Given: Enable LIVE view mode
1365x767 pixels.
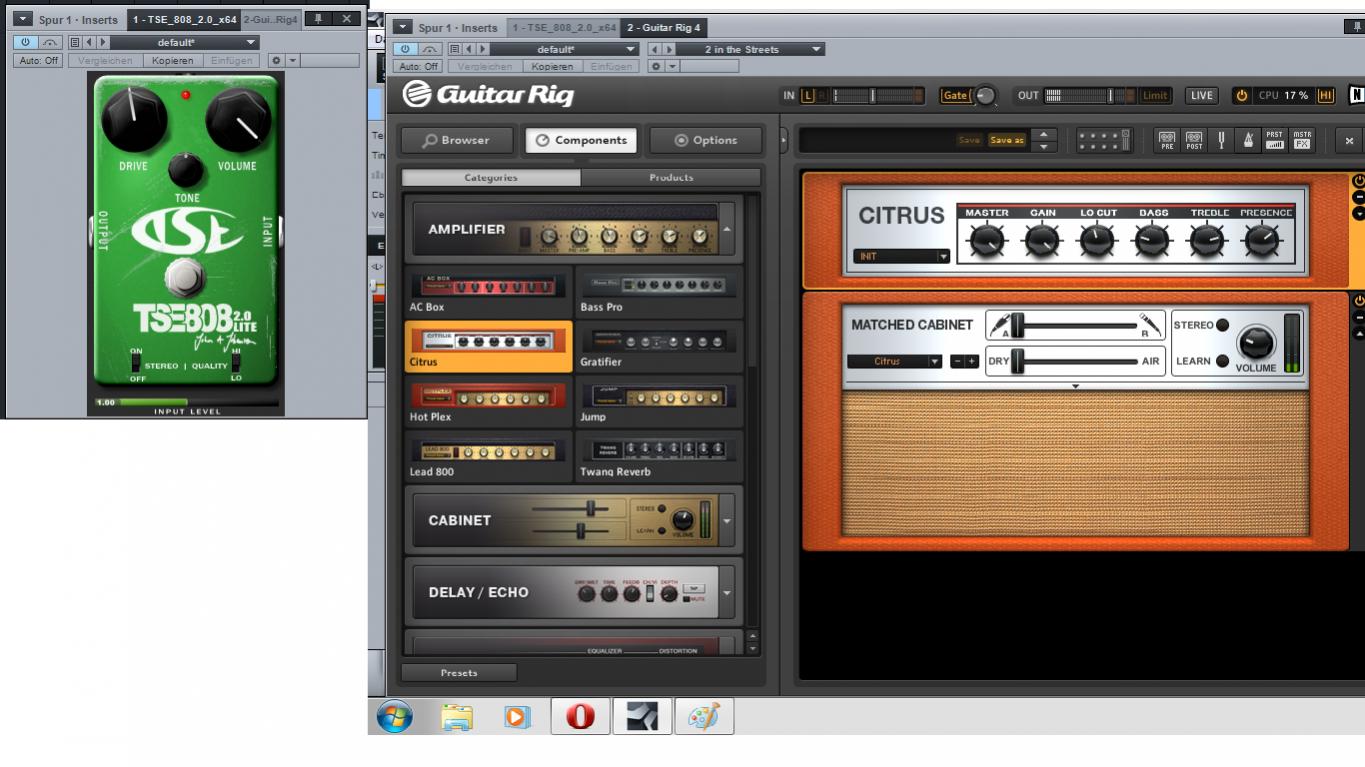Looking at the screenshot, I should (x=1201, y=96).
